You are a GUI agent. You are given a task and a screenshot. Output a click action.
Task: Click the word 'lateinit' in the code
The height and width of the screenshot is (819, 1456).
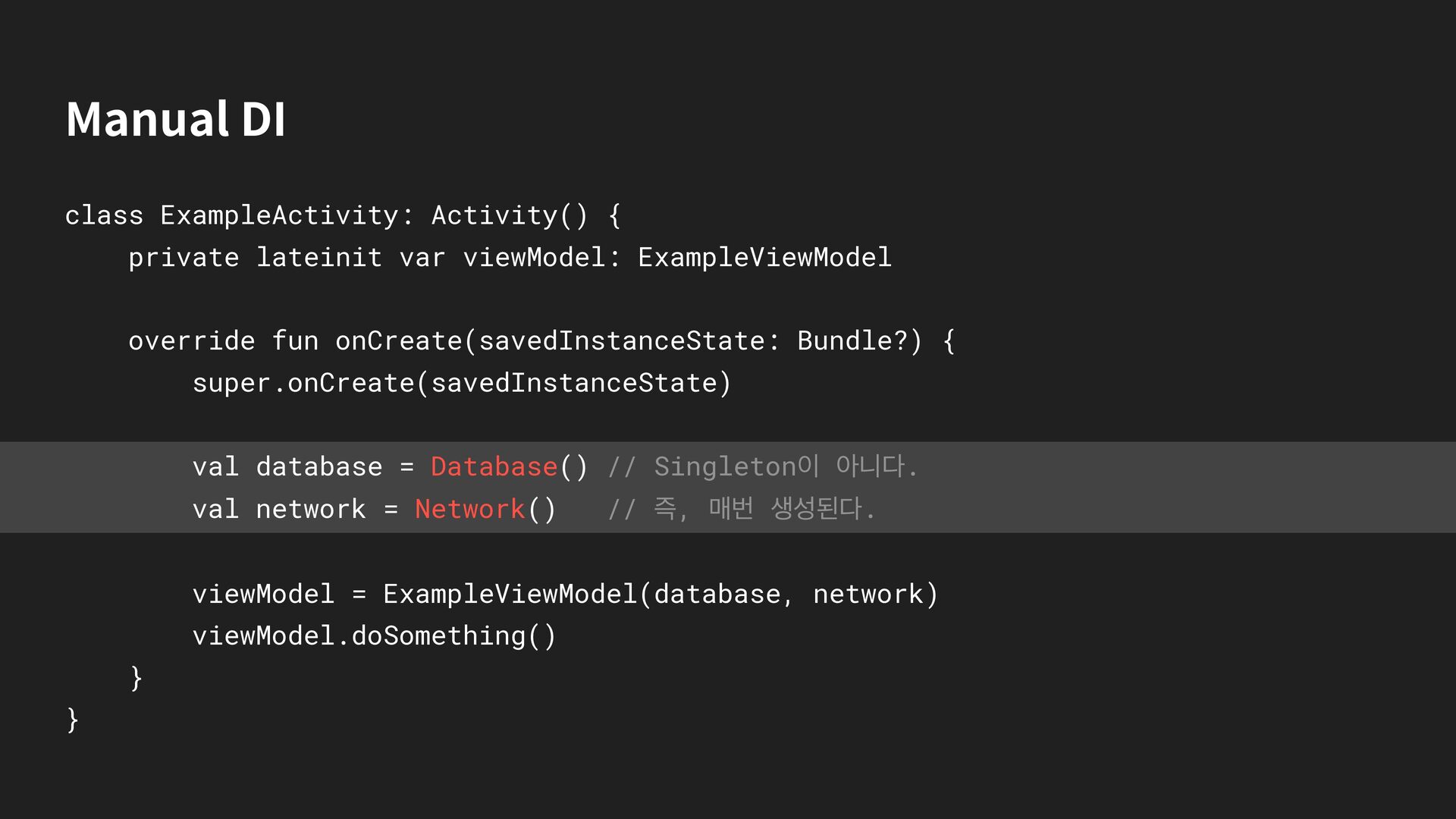tap(318, 258)
